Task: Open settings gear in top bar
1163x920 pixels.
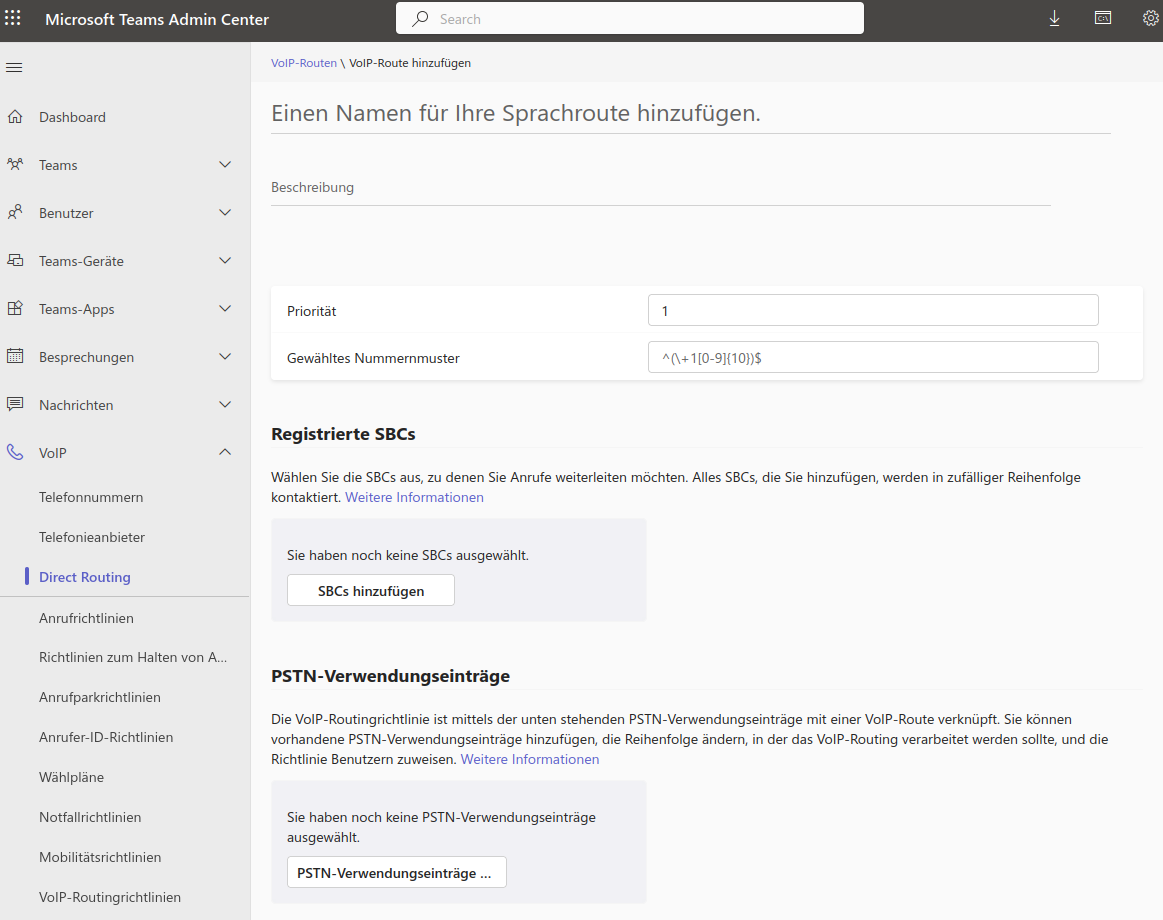Action: click(x=1150, y=19)
